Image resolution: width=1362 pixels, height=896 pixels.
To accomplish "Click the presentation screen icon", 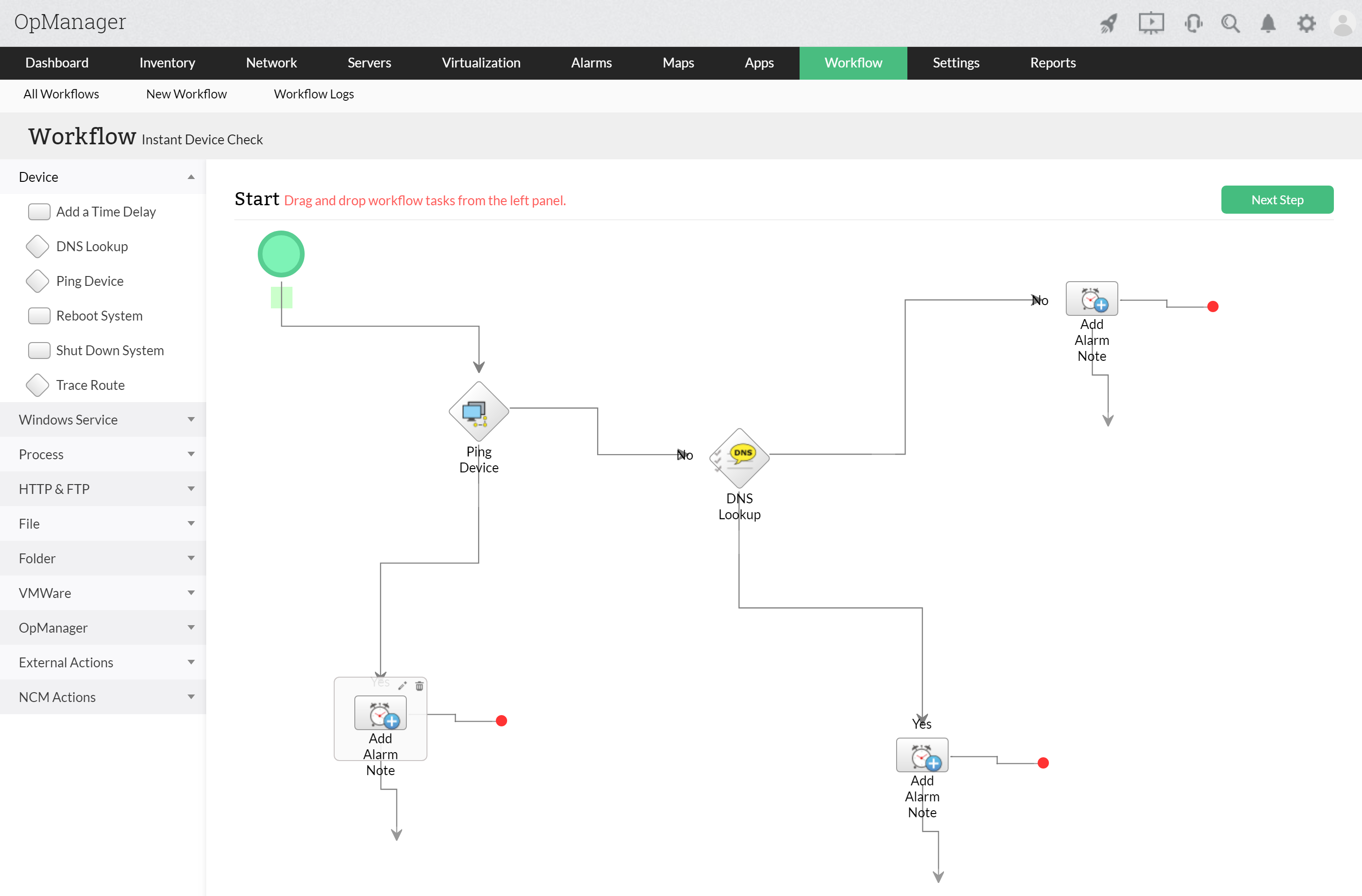I will point(1151,23).
